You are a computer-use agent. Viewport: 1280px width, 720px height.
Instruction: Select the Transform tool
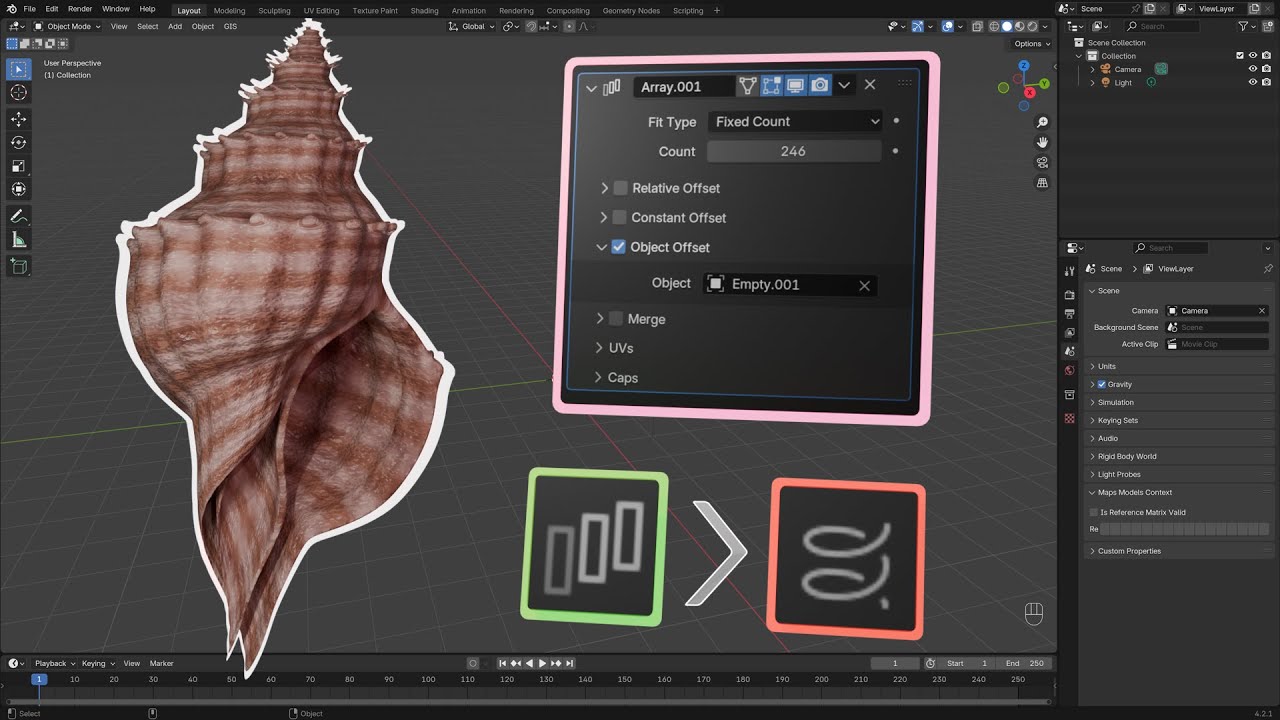(18, 189)
